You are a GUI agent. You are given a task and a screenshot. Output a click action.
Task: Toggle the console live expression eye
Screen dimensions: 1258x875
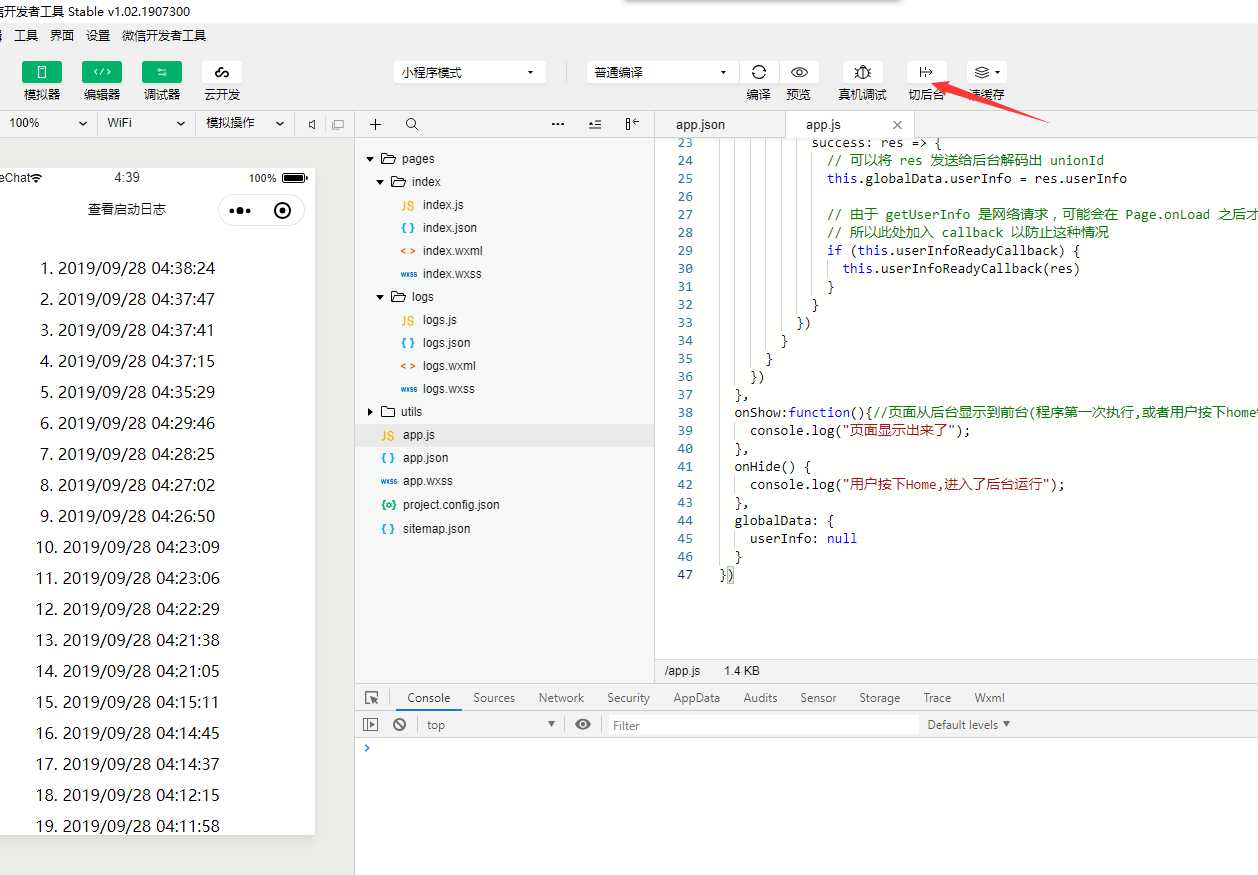(583, 725)
